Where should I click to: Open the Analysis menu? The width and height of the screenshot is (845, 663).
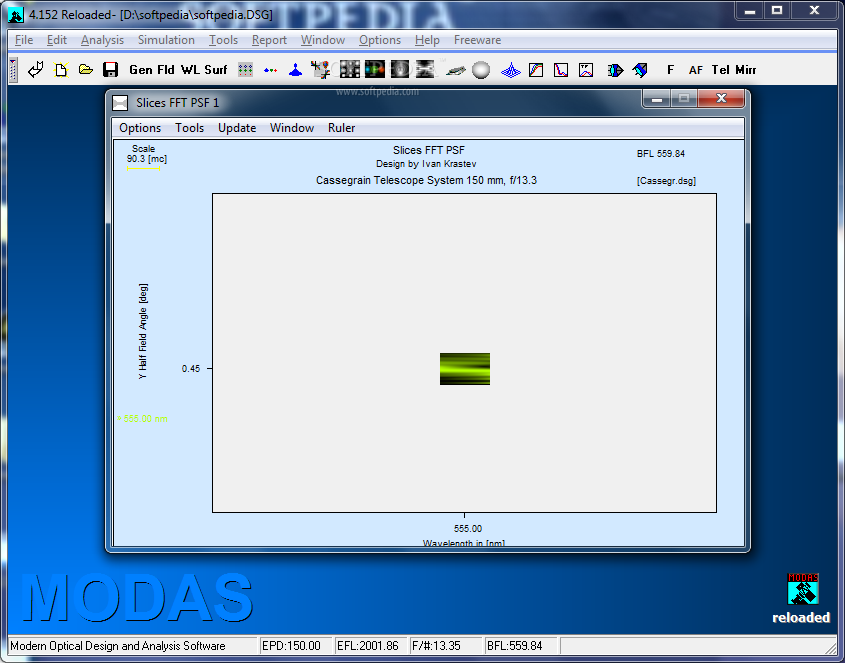click(102, 40)
